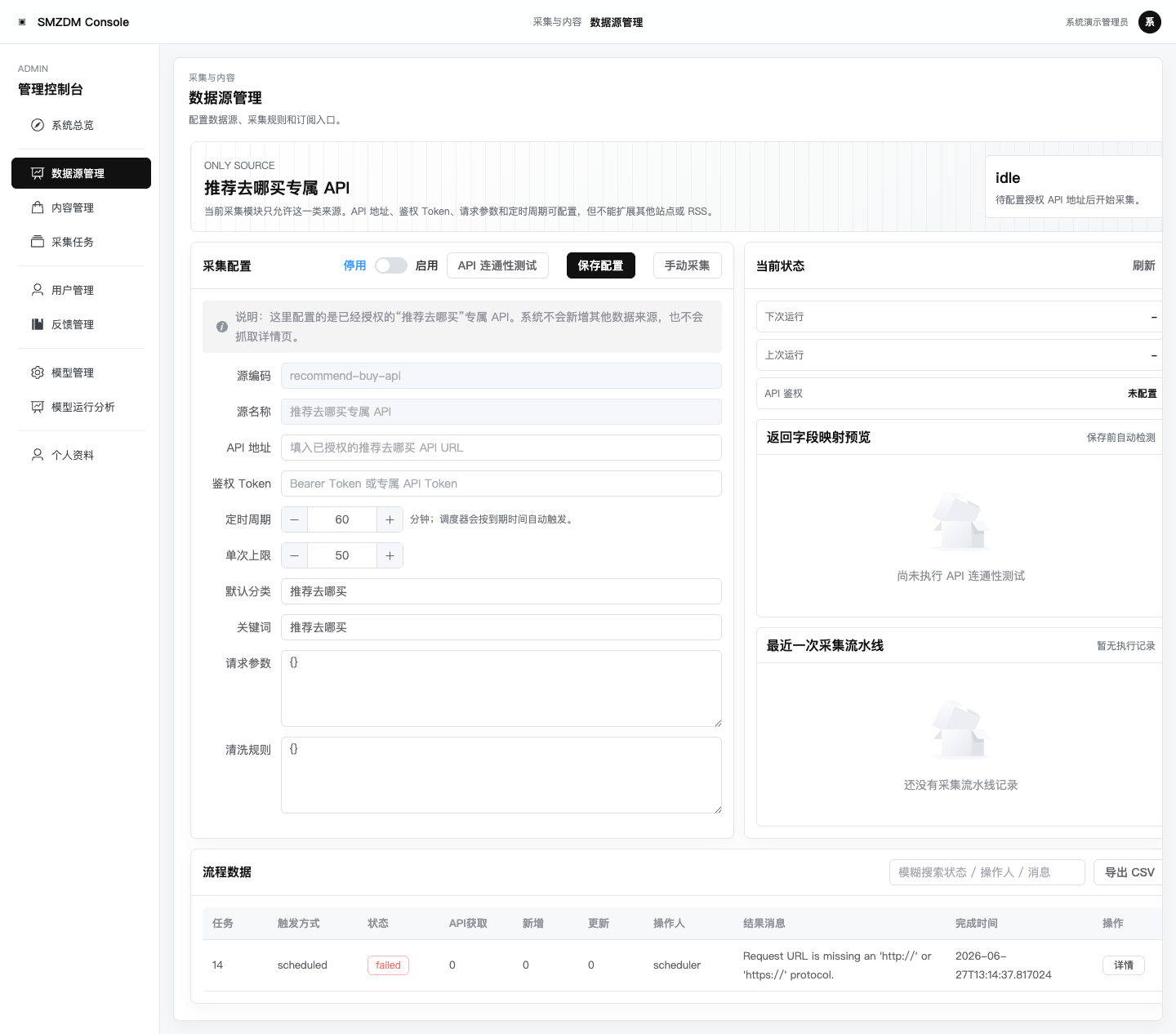This screenshot has width=1176, height=1034.
Task: Decrease the 定时周期 value with minus
Action: (x=295, y=519)
